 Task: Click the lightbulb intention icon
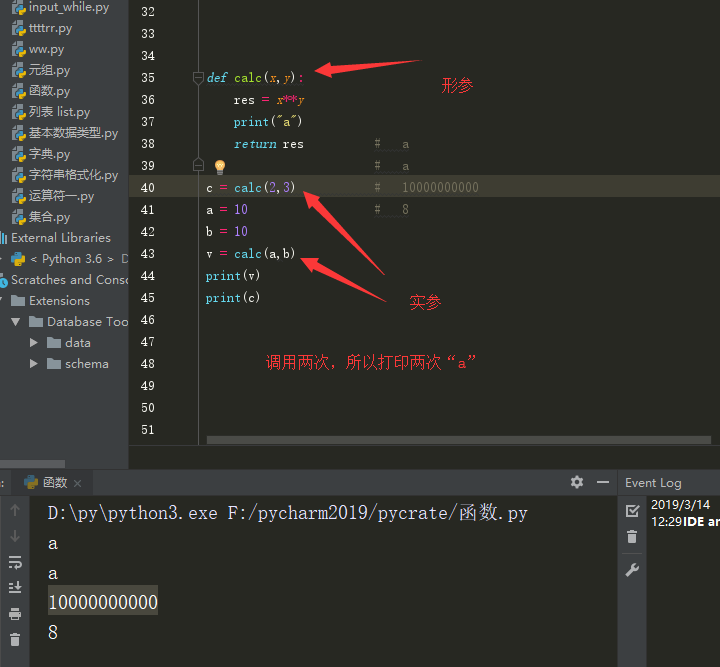click(220, 167)
